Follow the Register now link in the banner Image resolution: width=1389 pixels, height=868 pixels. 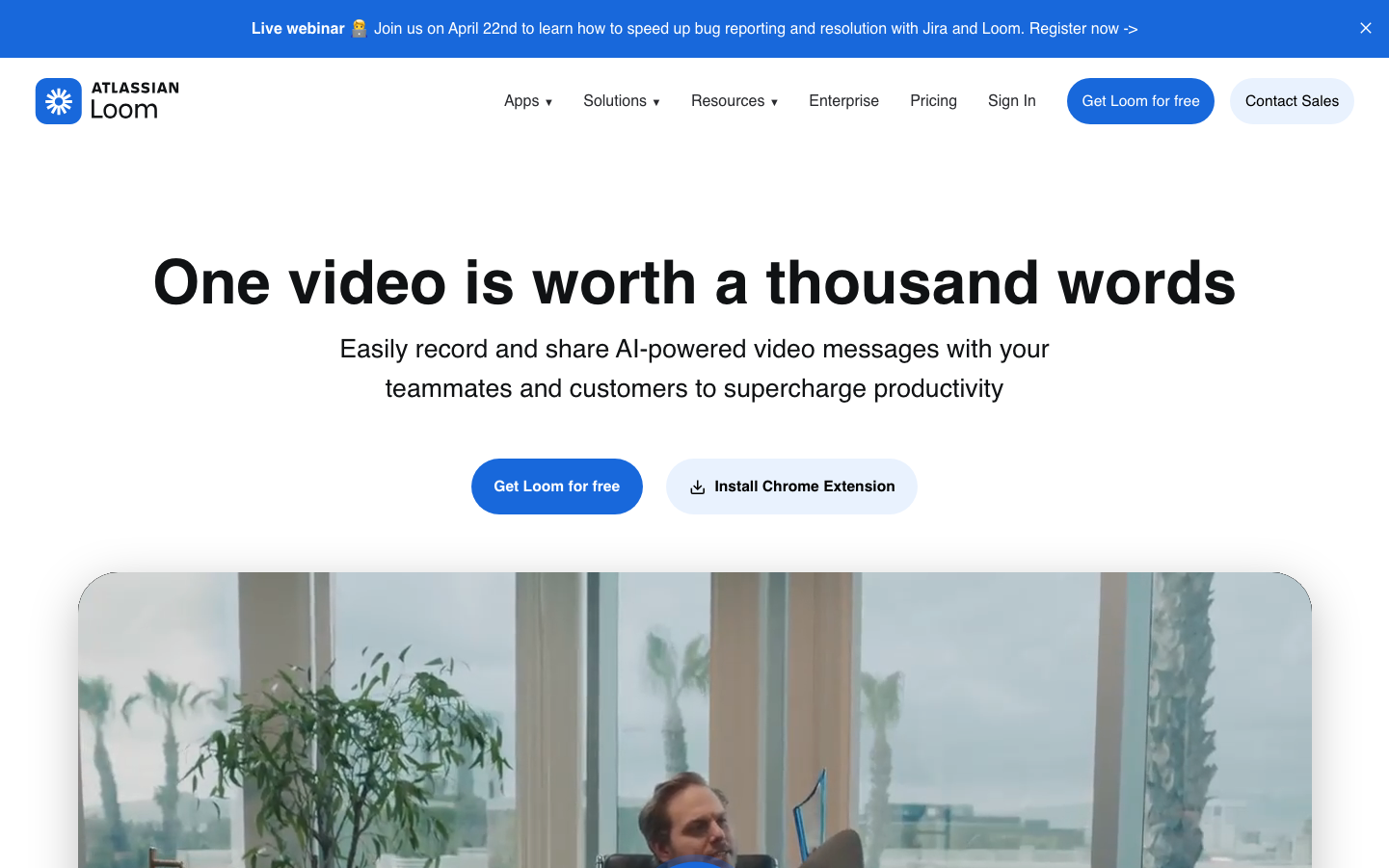1082,29
